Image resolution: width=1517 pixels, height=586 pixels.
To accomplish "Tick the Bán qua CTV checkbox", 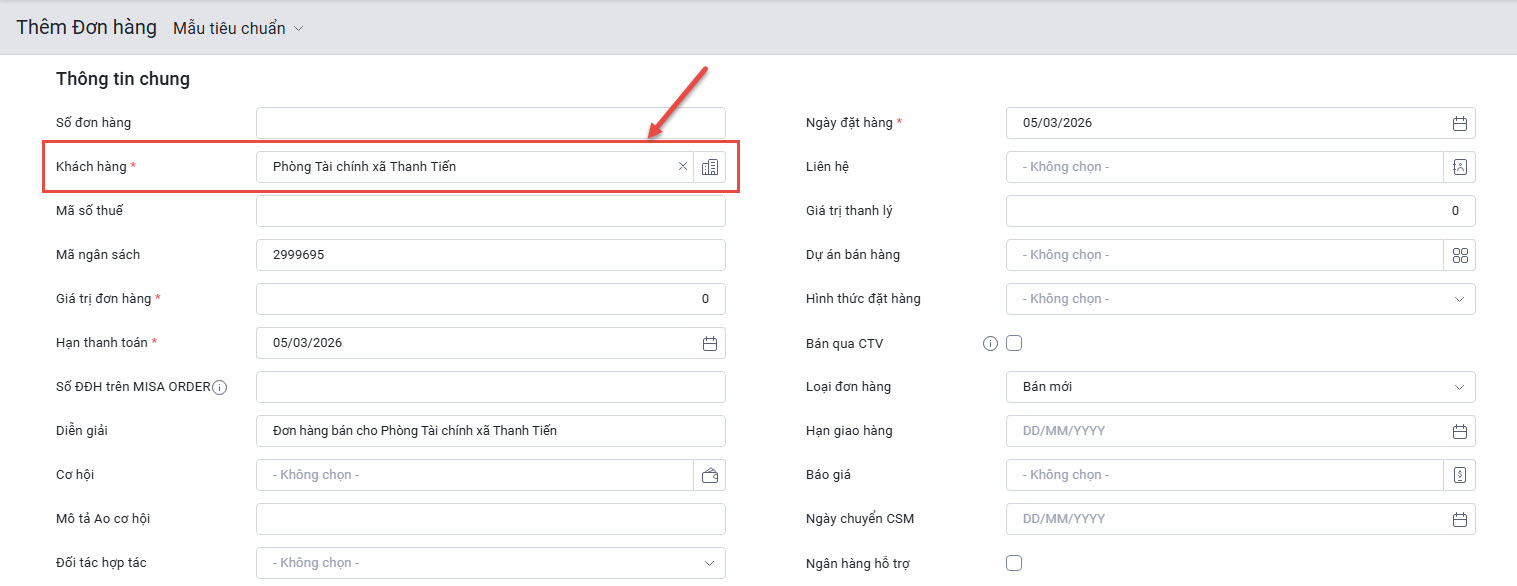I will coord(1014,343).
